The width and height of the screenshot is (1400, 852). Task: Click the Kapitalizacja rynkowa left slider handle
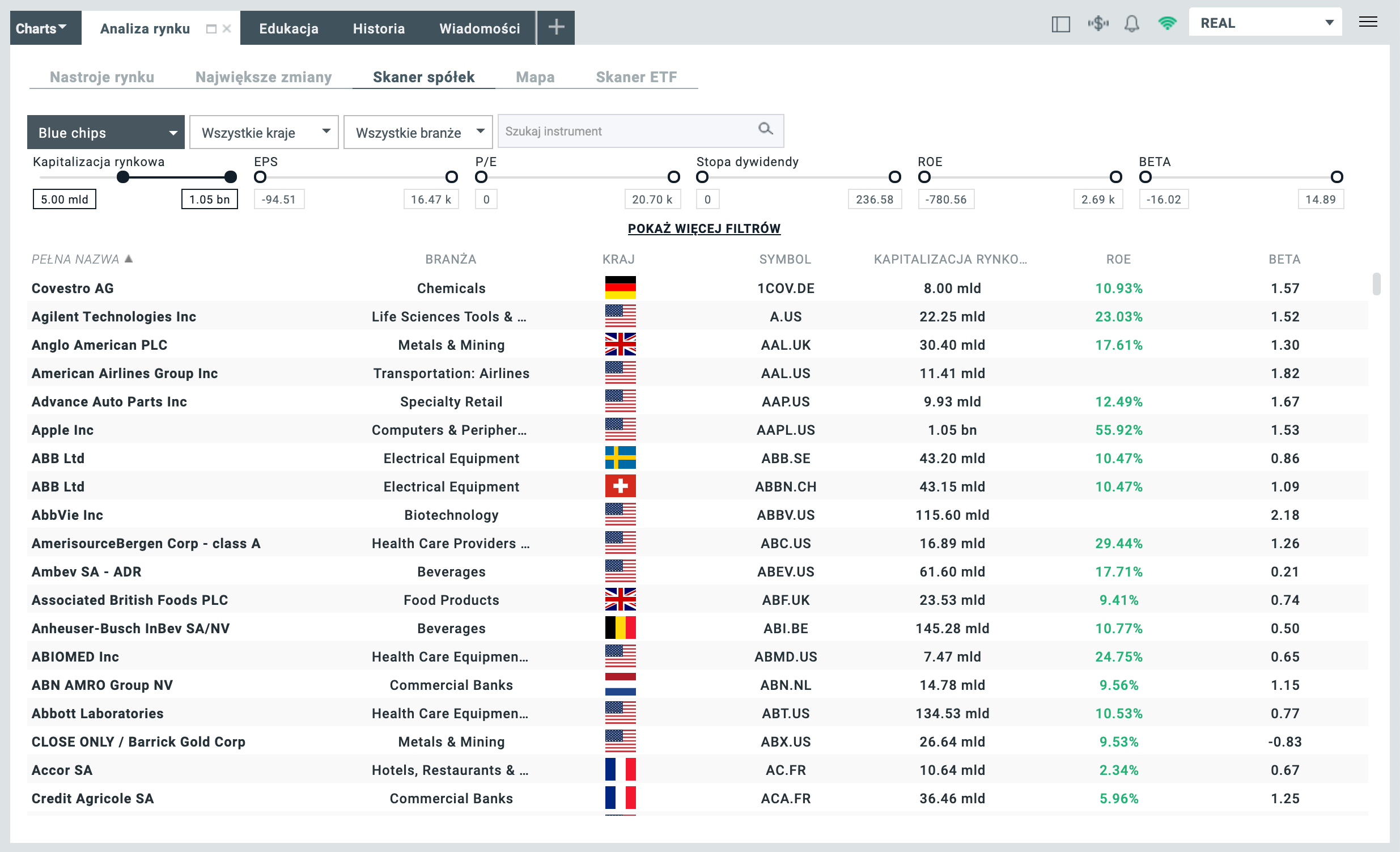pyautogui.click(x=123, y=177)
